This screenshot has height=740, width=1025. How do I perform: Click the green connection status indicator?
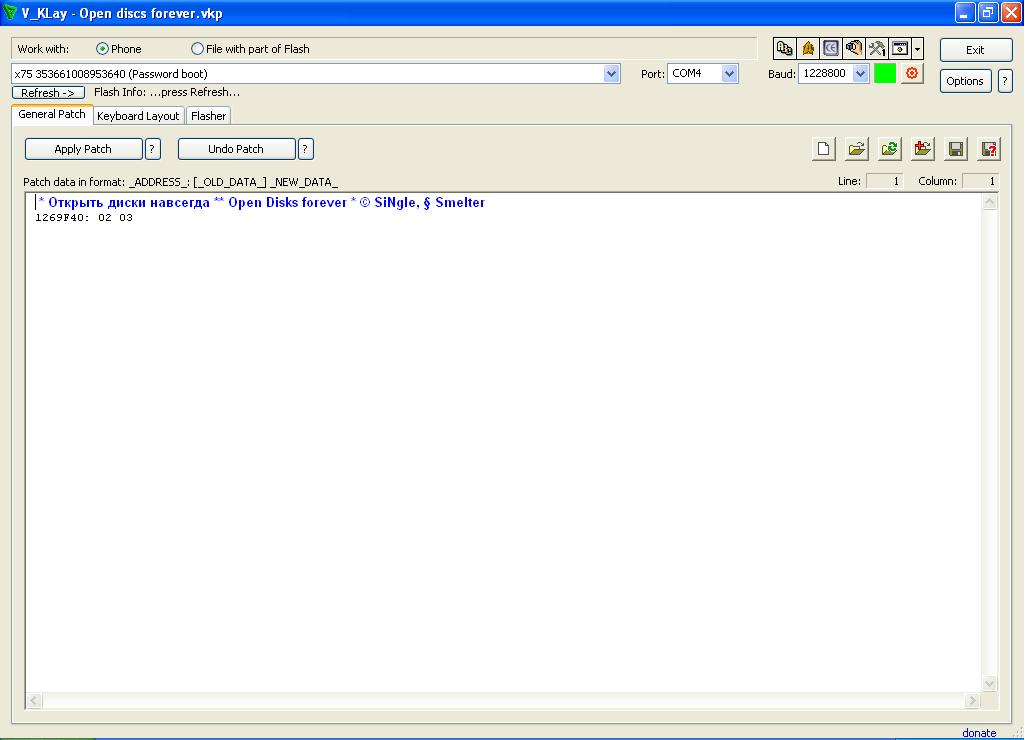pyautogui.click(x=884, y=73)
